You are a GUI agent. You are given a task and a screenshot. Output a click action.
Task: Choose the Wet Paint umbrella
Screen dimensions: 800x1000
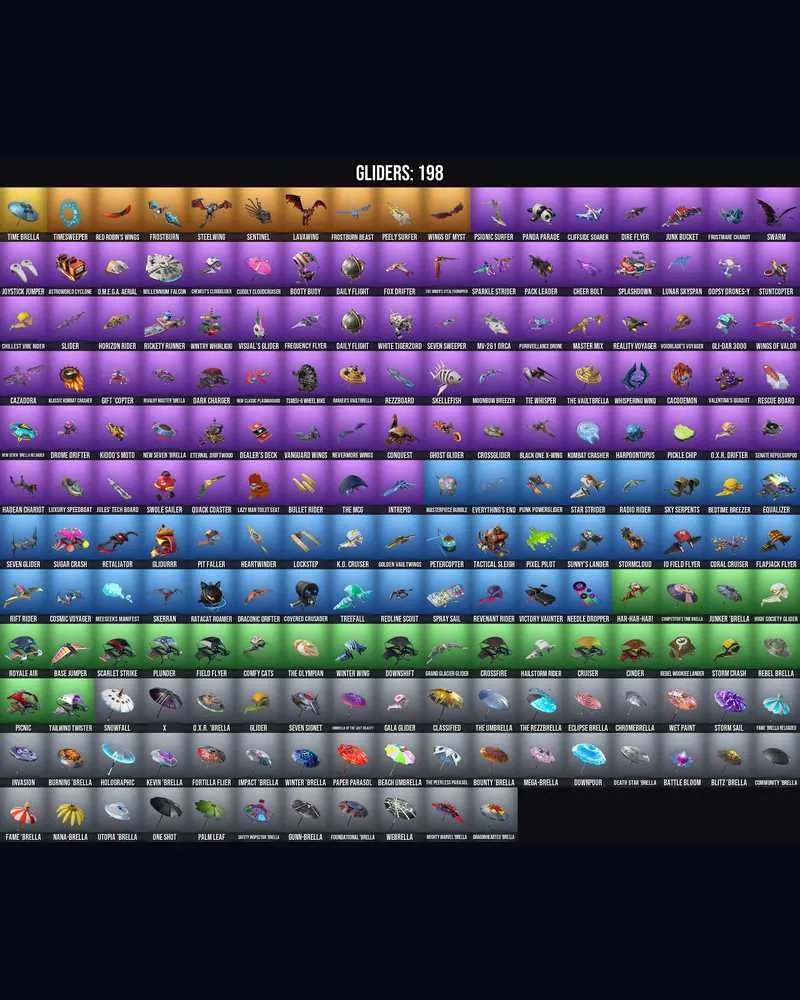[x=682, y=705]
